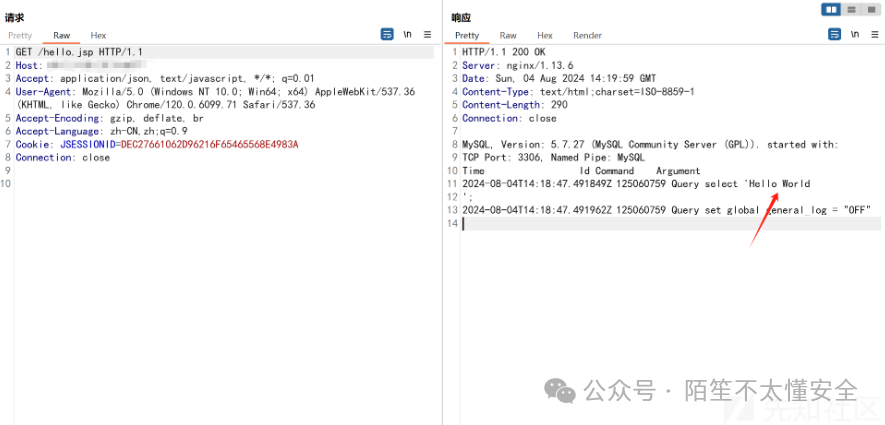Click the MySQL Version 5.7.27 line
Viewport: 885px width, 425px height.
[650, 144]
